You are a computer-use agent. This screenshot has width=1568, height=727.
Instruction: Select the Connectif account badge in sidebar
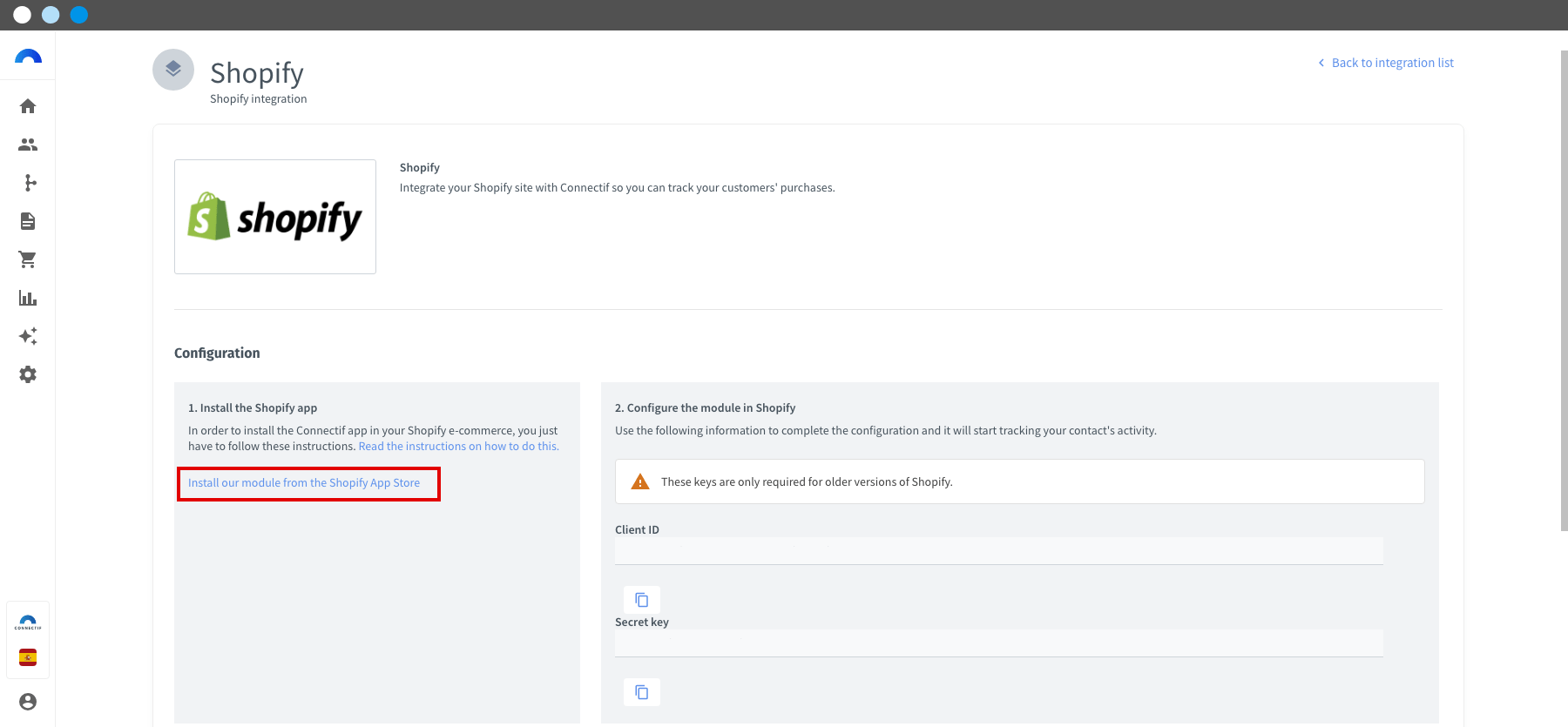[x=28, y=623]
